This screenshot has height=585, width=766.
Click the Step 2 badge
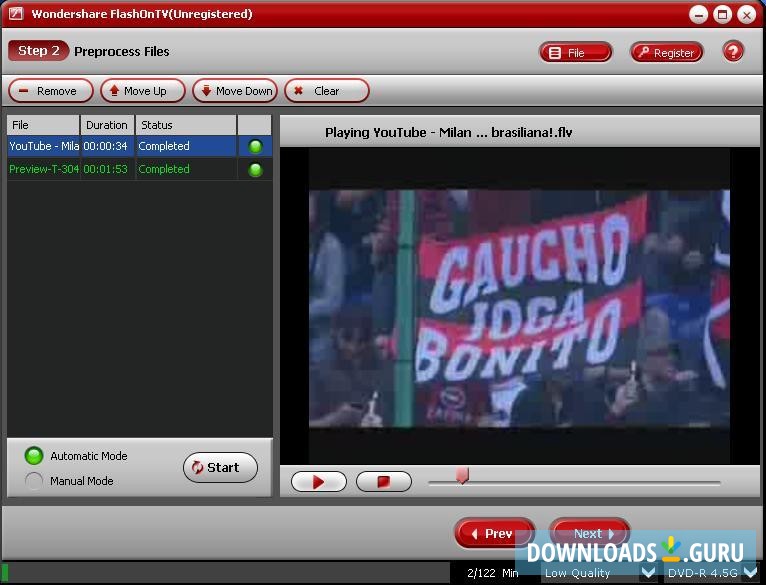click(38, 51)
